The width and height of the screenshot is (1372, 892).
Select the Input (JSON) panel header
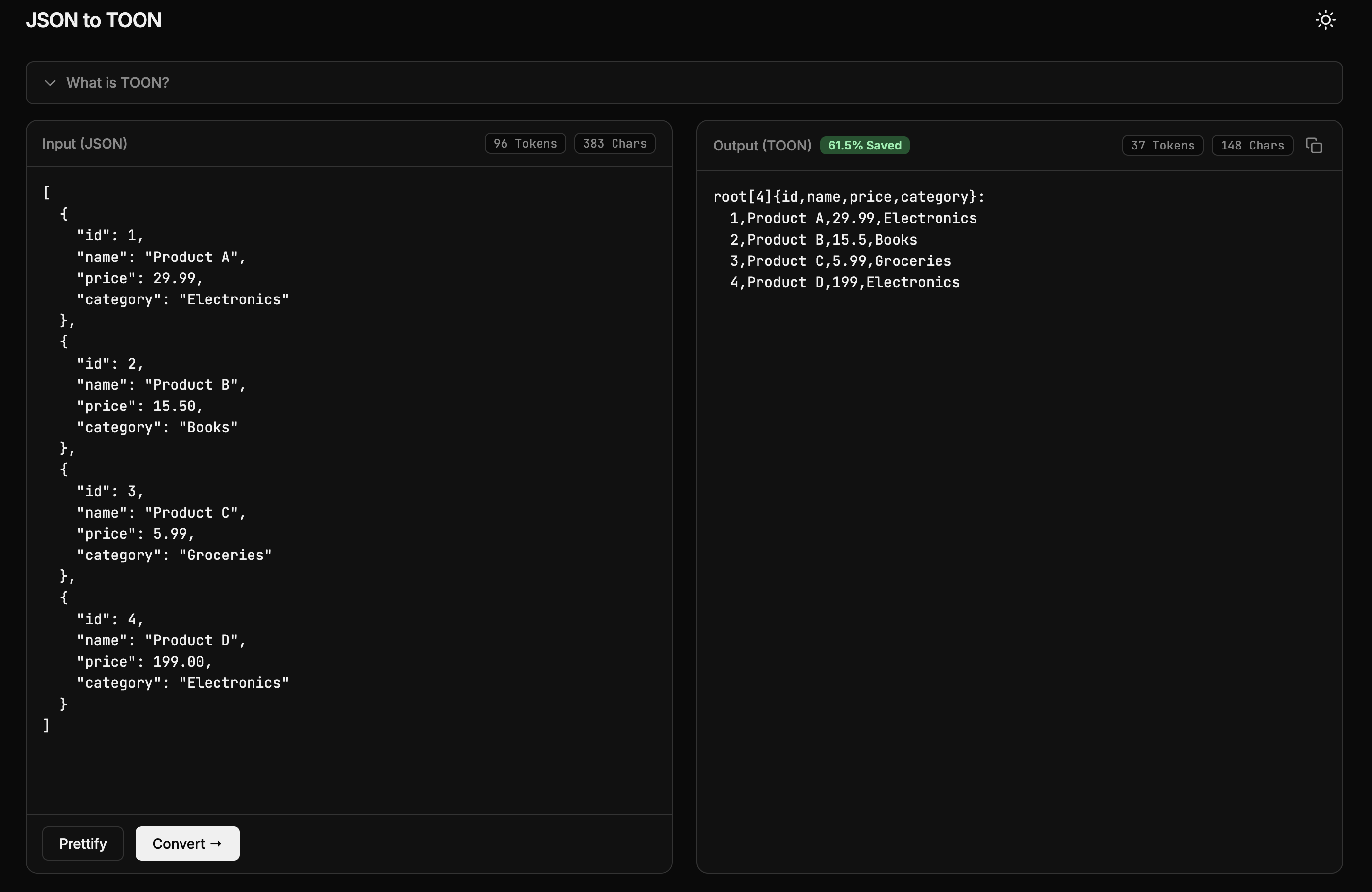(x=84, y=144)
